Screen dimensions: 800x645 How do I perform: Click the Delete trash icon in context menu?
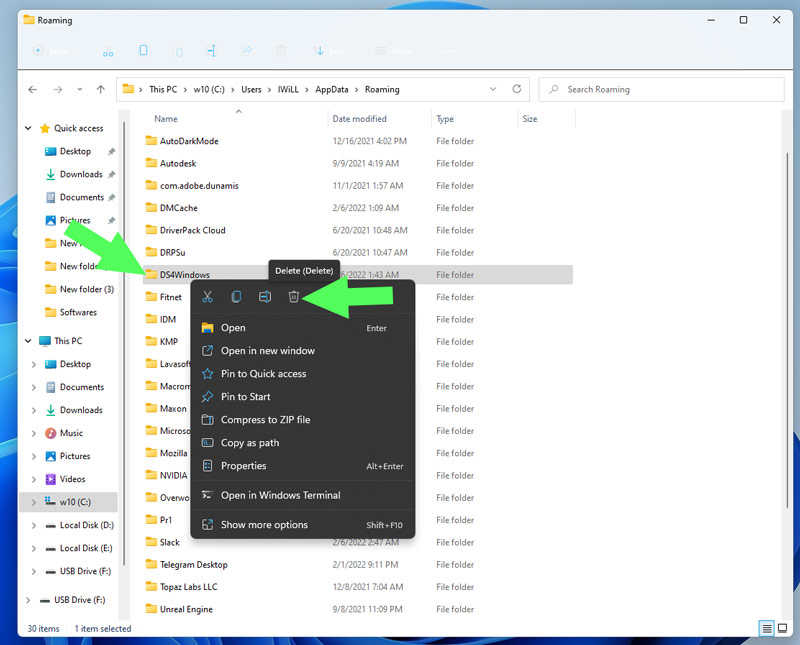[x=294, y=297]
